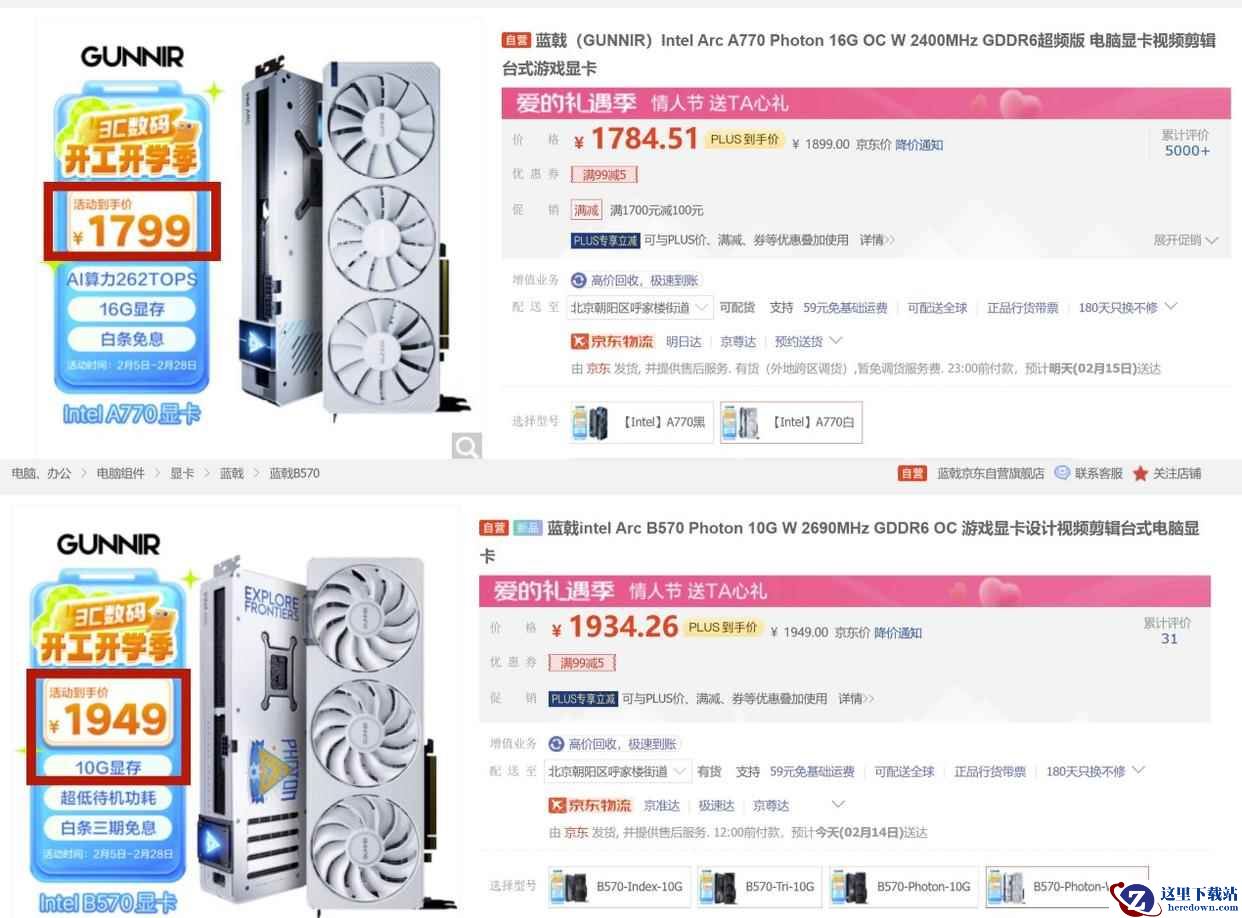Click the 联系客服 chat icon
This screenshot has height=918, width=1242.
1062,473
